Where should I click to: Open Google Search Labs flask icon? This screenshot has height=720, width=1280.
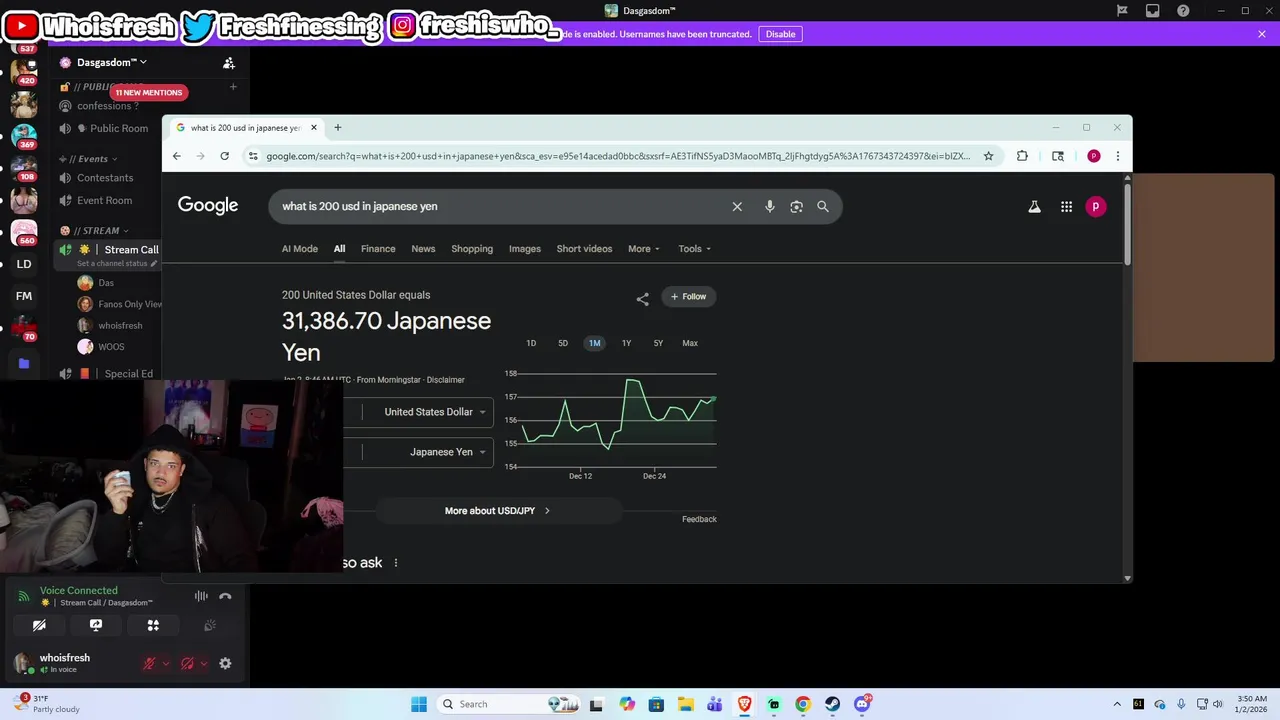1034,207
